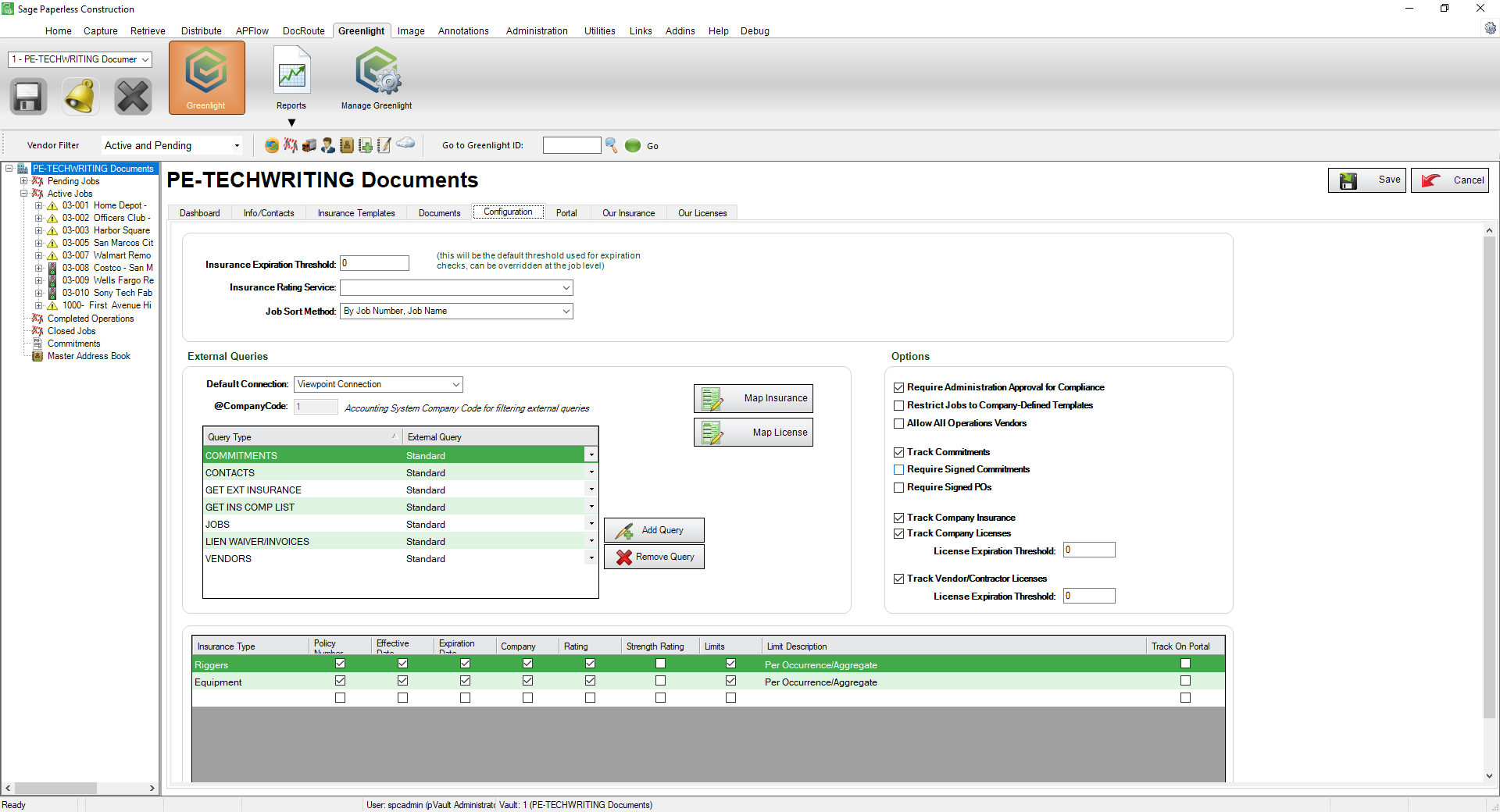Image resolution: width=1500 pixels, height=812 pixels.
Task: Open the settings gear at top right
Action: (x=1491, y=27)
